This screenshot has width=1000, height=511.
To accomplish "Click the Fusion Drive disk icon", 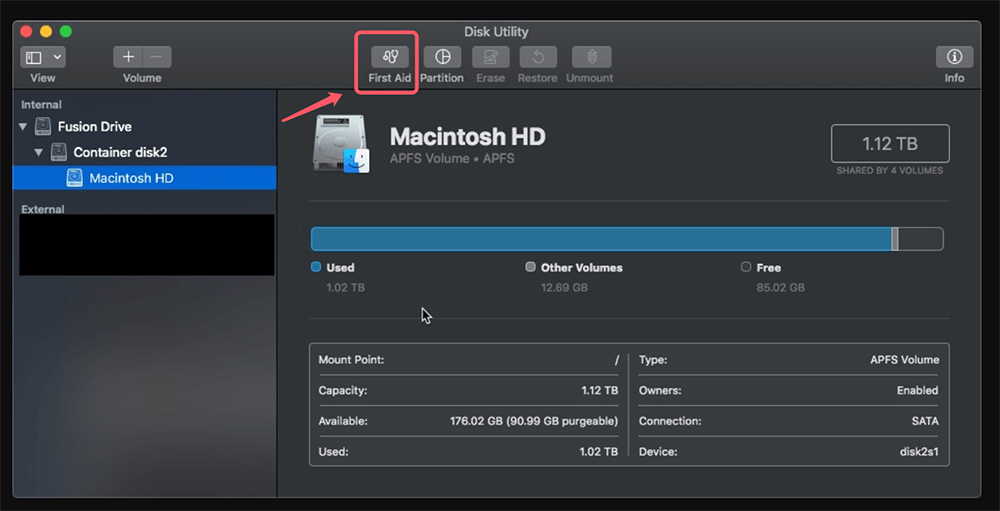I will [43, 126].
